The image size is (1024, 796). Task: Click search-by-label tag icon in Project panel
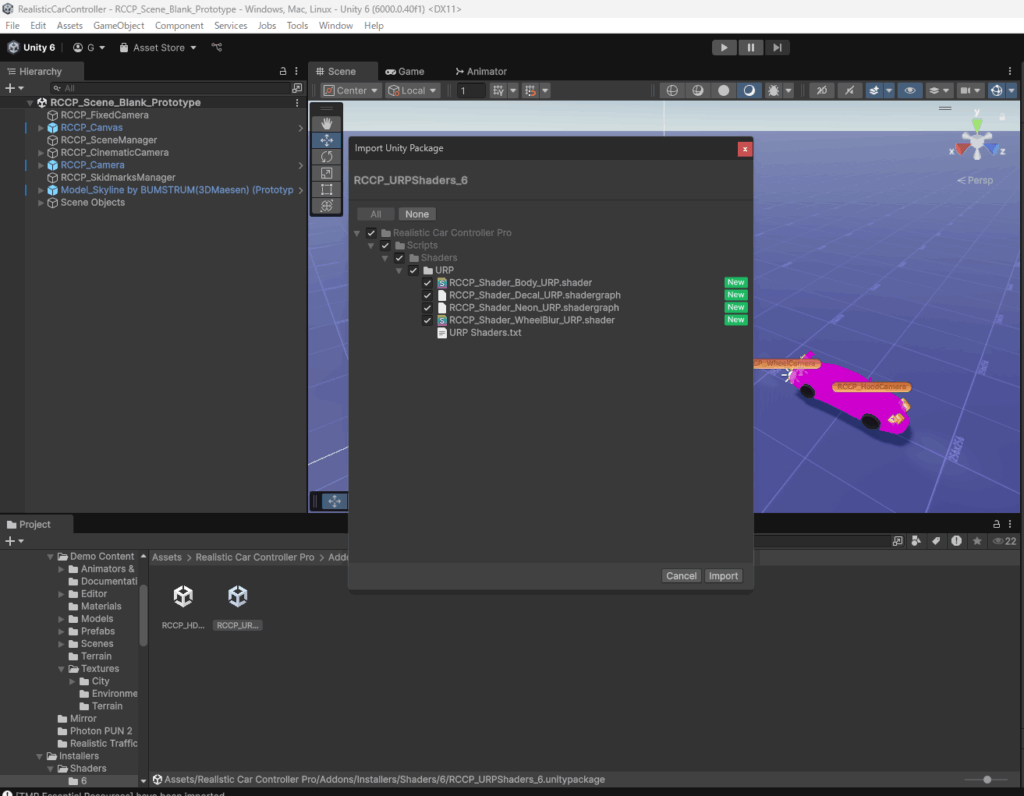click(936, 541)
